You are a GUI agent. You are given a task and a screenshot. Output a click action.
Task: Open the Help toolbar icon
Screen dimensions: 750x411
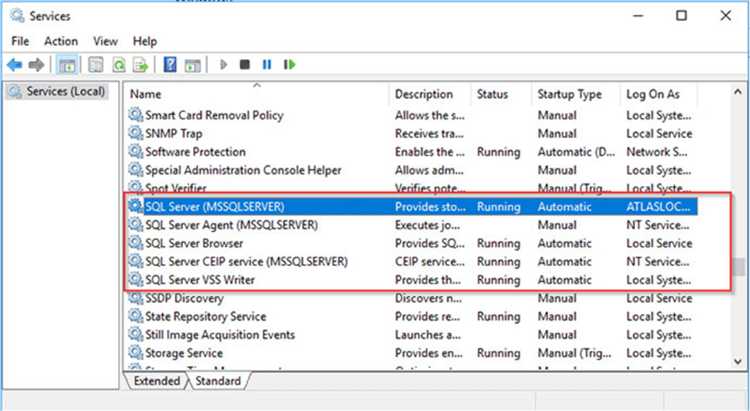(170, 64)
